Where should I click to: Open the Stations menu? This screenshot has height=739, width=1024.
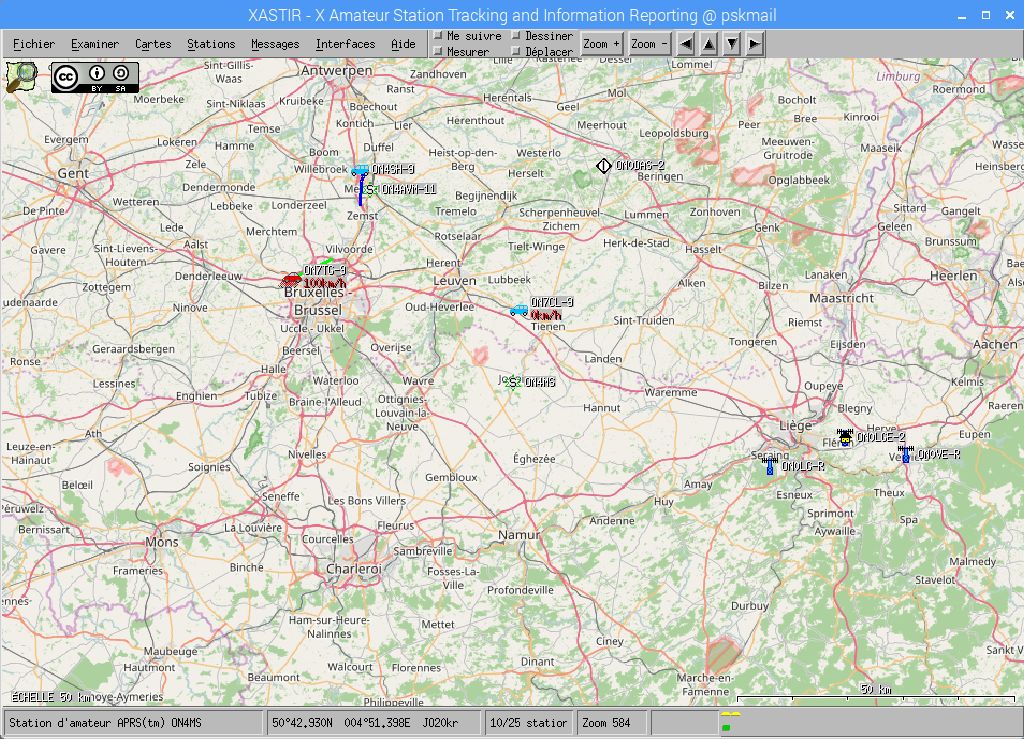click(x=211, y=44)
